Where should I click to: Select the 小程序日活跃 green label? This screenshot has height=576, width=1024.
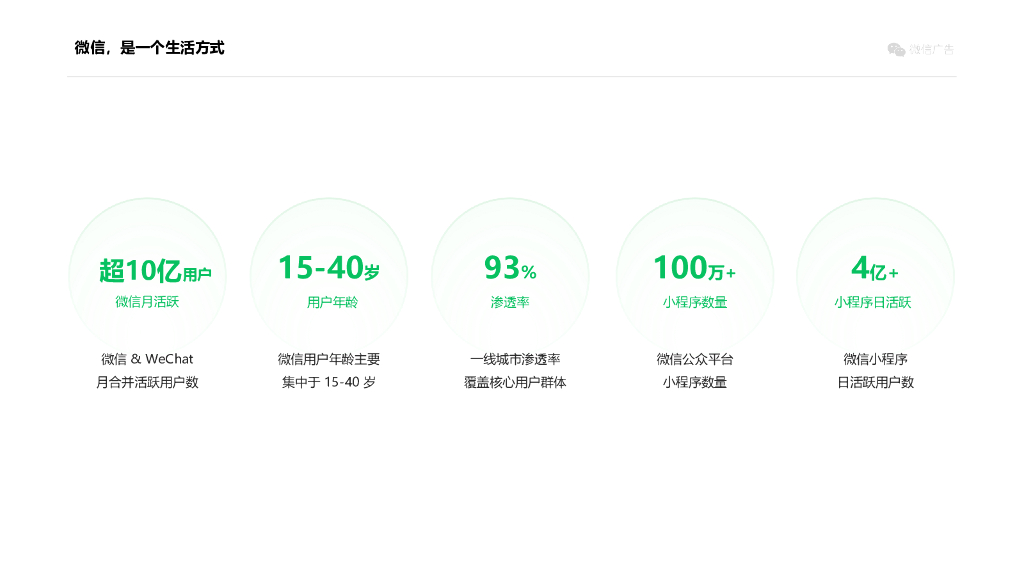coord(872,302)
